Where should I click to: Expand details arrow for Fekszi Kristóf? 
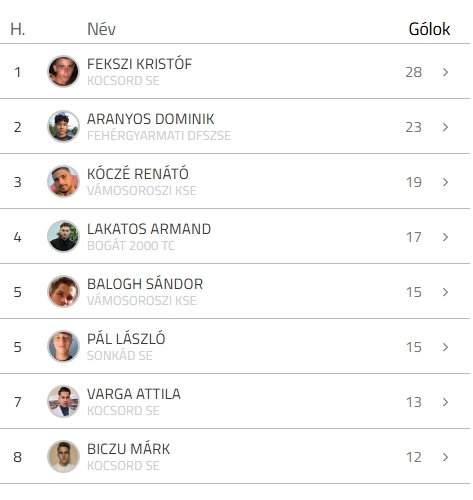445,72
